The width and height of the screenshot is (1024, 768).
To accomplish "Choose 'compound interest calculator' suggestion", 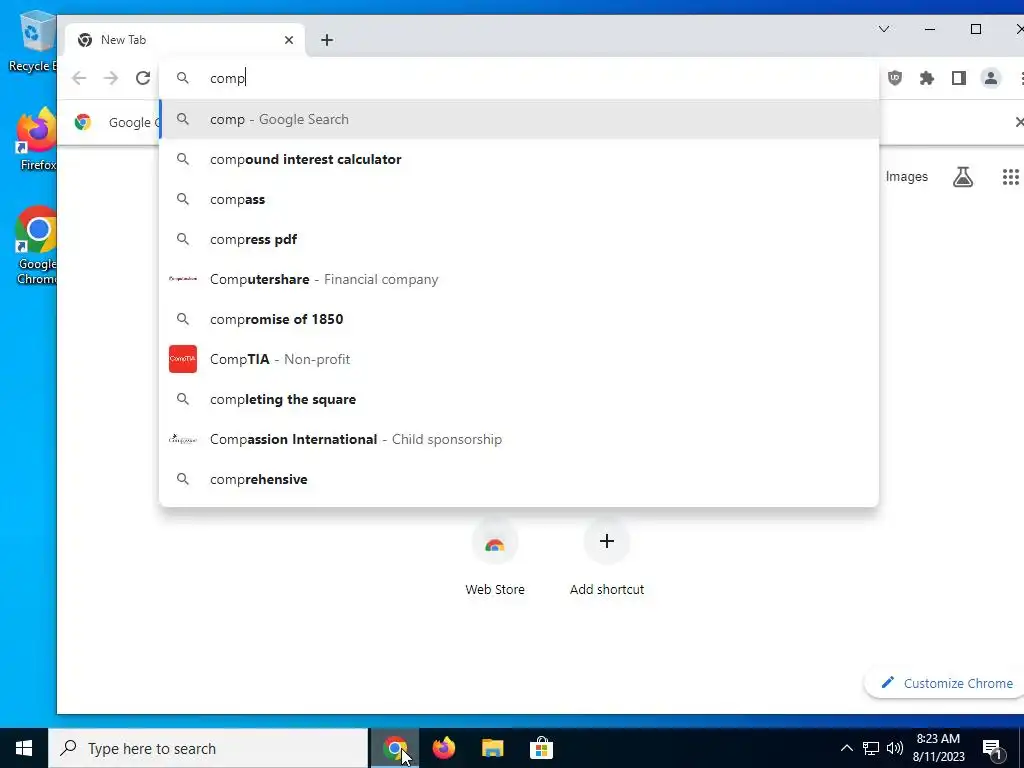I will (x=519, y=159).
